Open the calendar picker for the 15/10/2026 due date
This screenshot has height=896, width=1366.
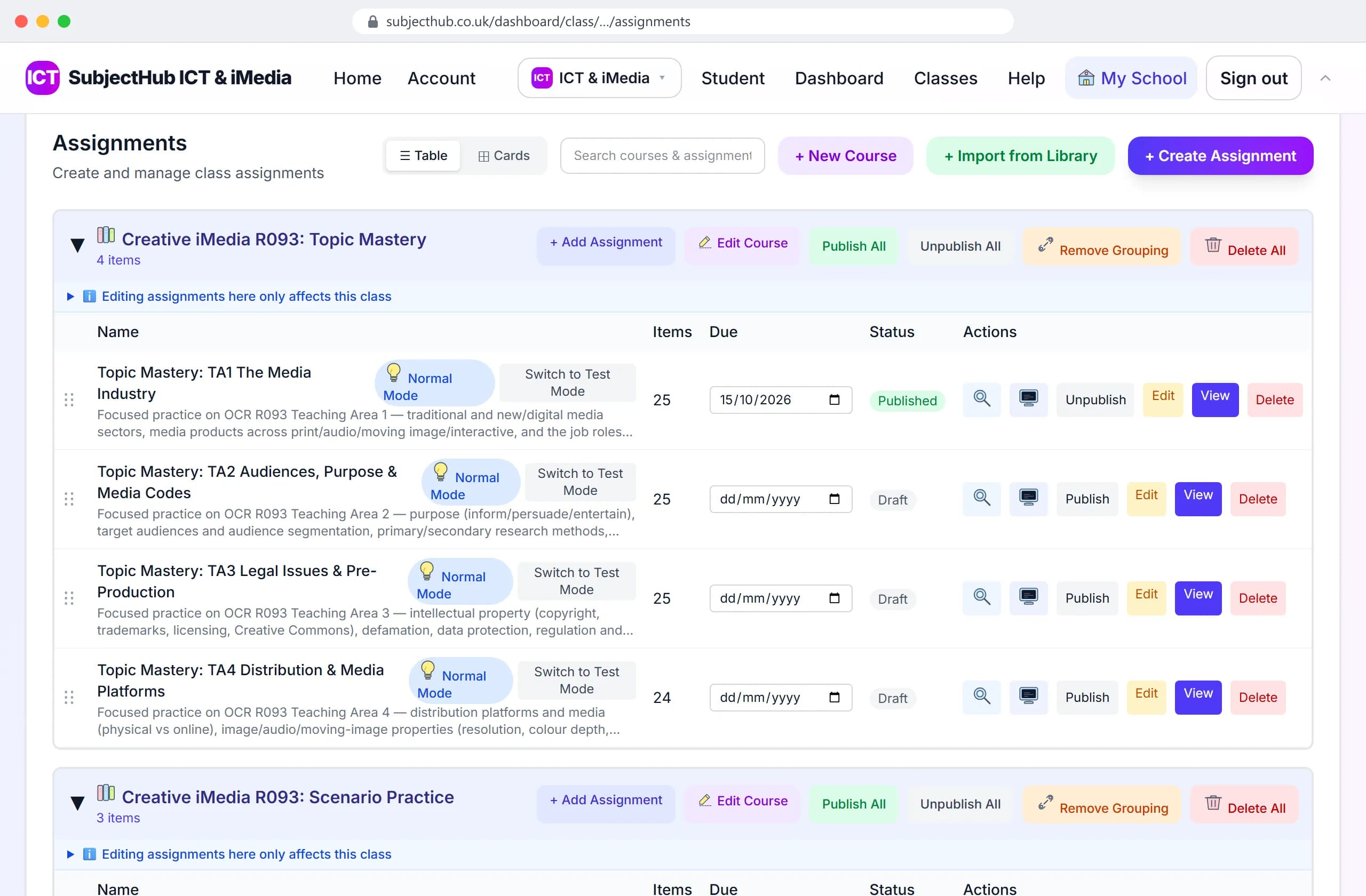pos(834,400)
